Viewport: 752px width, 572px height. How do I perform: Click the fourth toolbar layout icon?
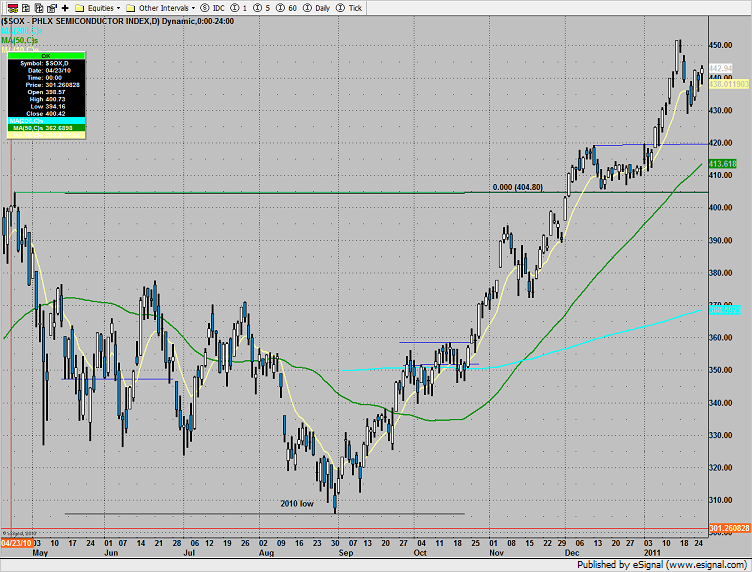click(x=50, y=7)
